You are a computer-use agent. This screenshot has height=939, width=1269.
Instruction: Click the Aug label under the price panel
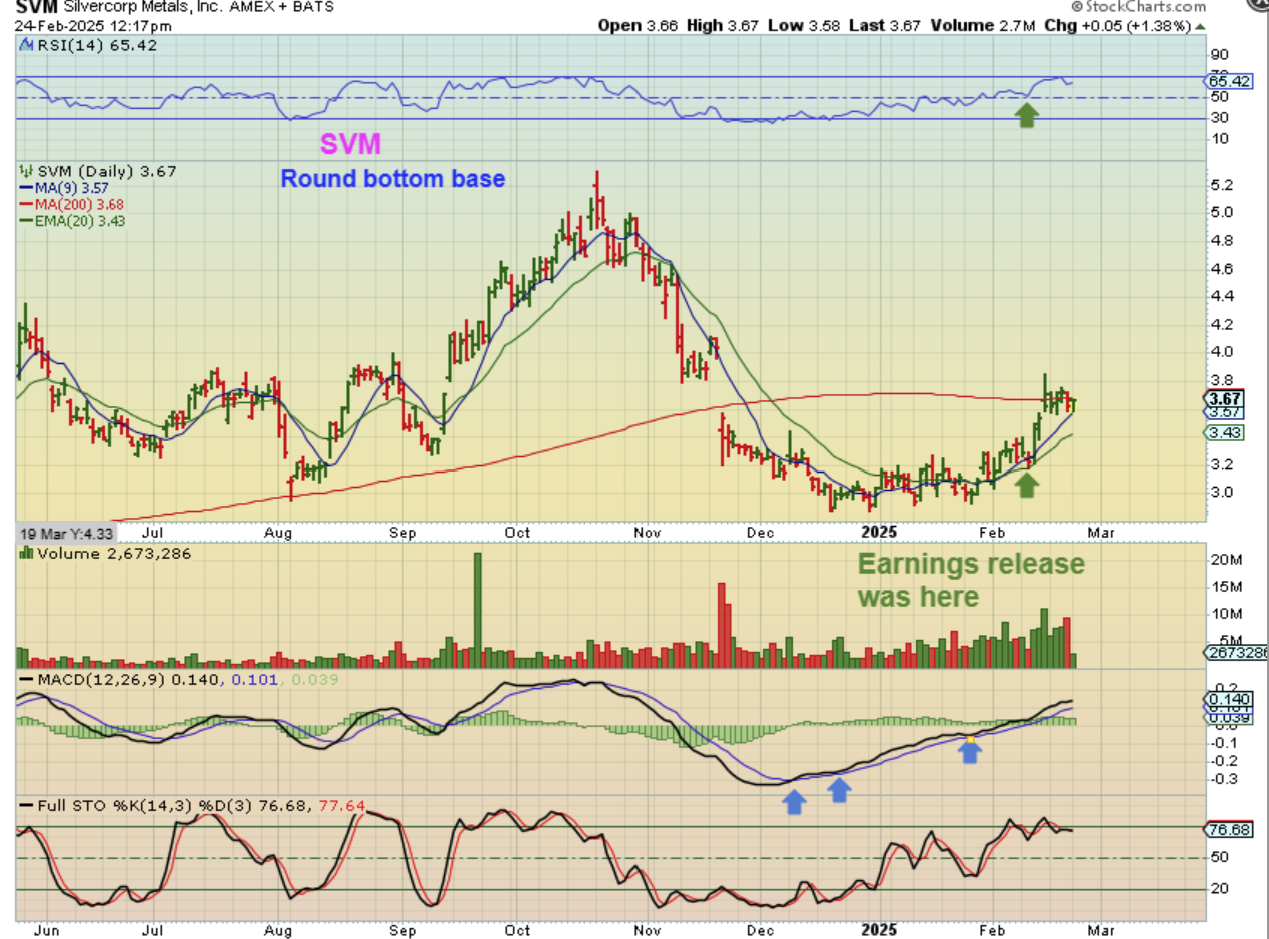click(279, 535)
